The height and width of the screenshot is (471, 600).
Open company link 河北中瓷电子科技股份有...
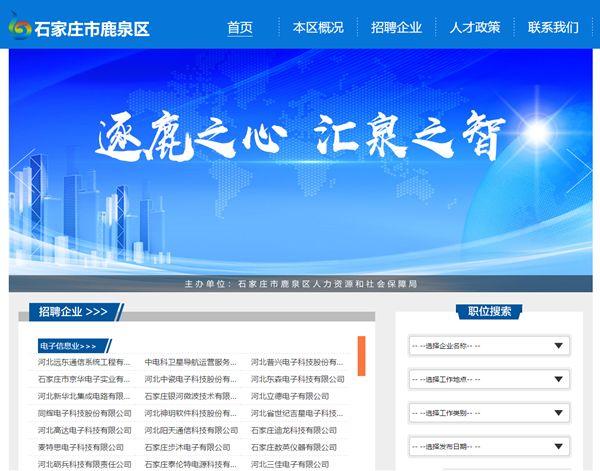tap(190, 379)
